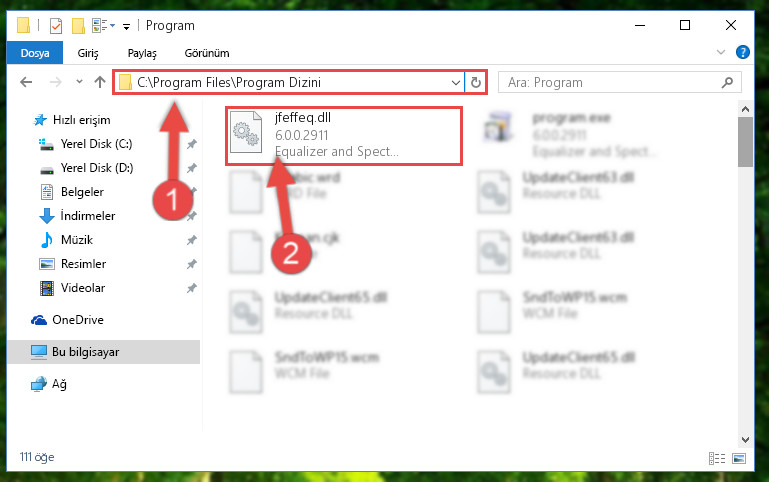Expand the ribbon with the chevron

pos(720,52)
